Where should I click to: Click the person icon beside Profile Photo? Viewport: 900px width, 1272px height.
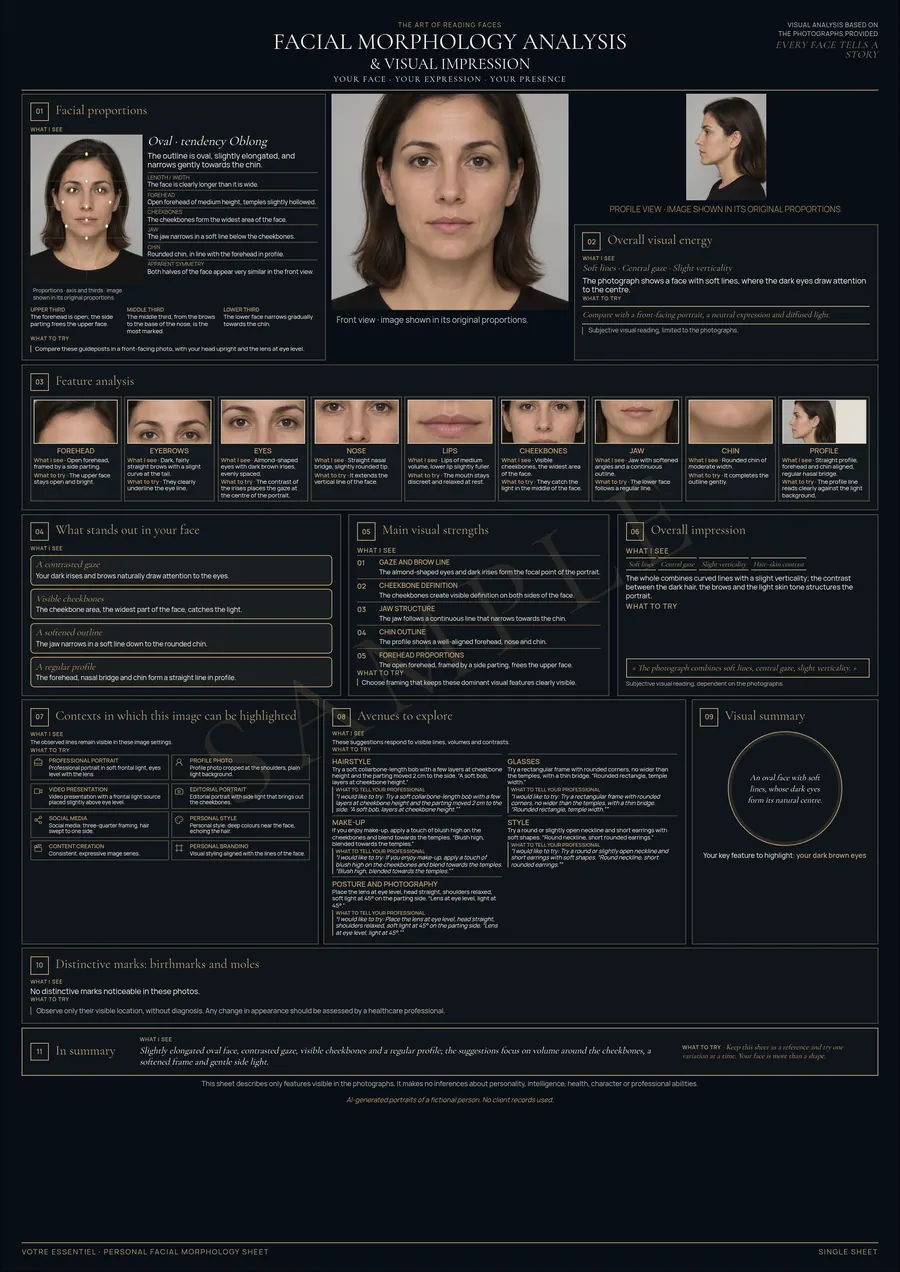tap(179, 761)
